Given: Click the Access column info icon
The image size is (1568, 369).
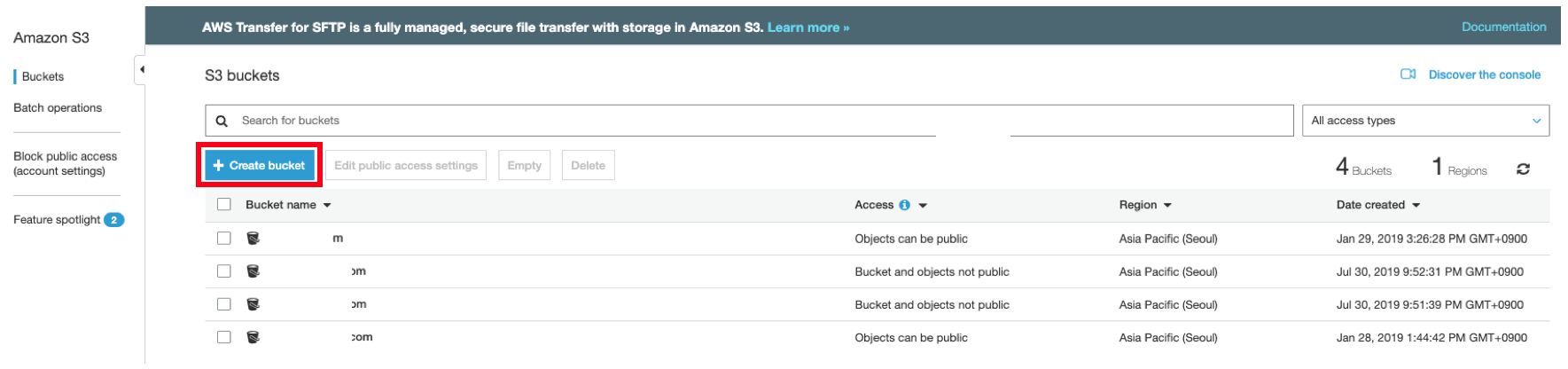Looking at the screenshot, I should coord(904,205).
